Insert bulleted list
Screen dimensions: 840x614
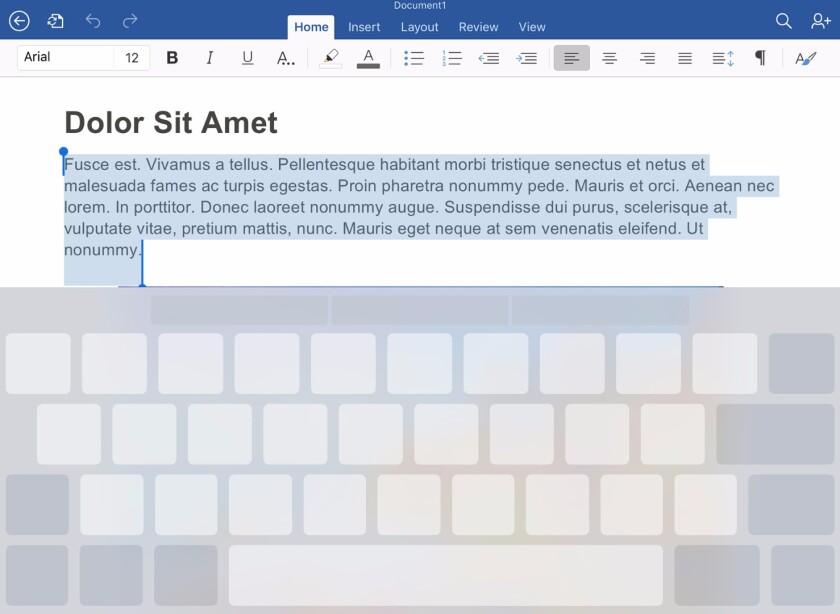[x=414, y=58]
